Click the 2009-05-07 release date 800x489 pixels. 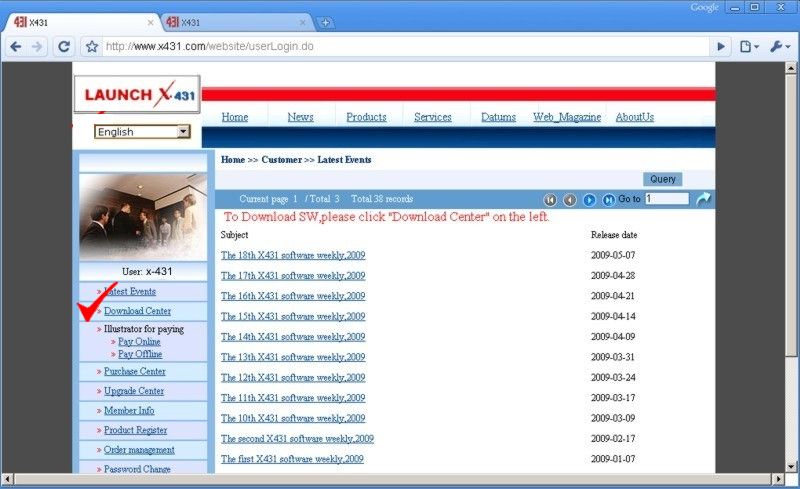coord(613,255)
